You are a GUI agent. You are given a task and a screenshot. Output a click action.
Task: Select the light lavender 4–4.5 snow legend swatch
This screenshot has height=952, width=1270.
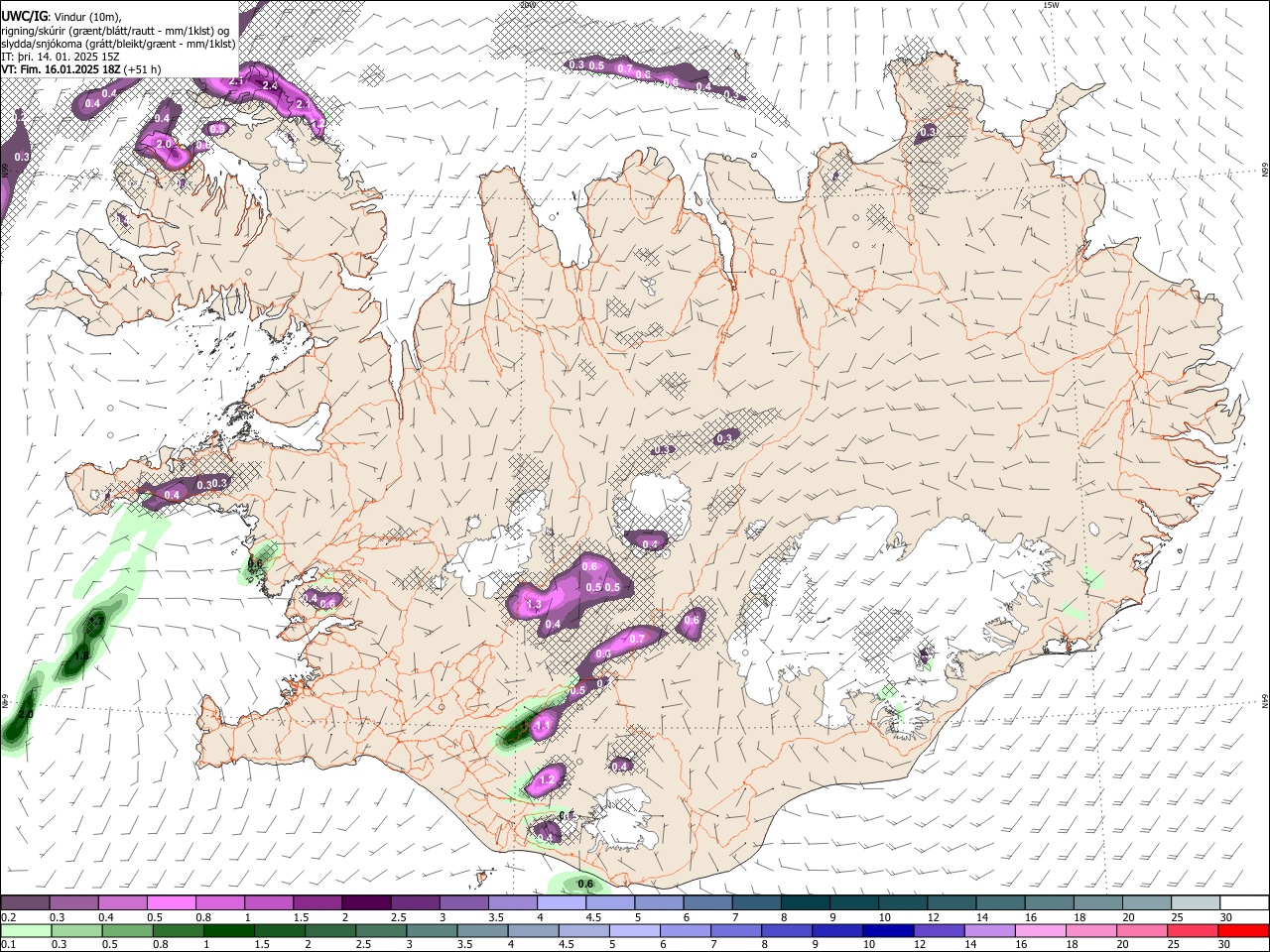[x=561, y=903]
